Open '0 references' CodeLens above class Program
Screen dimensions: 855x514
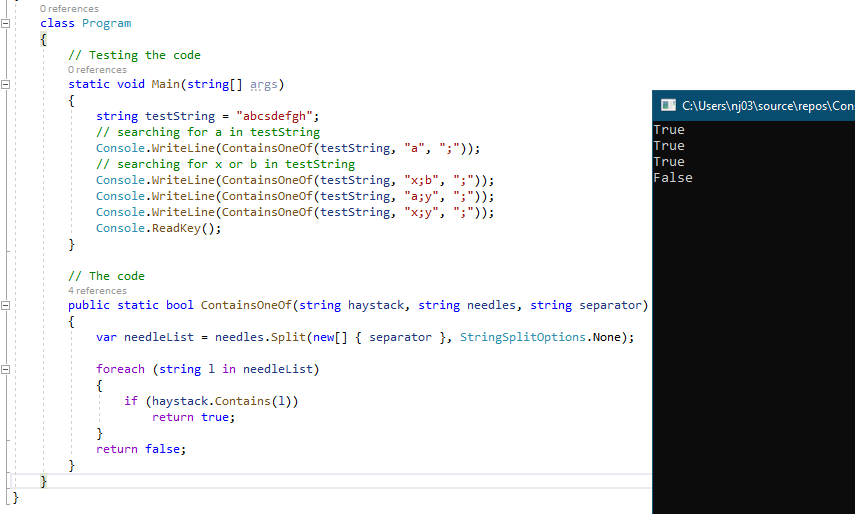69,9
